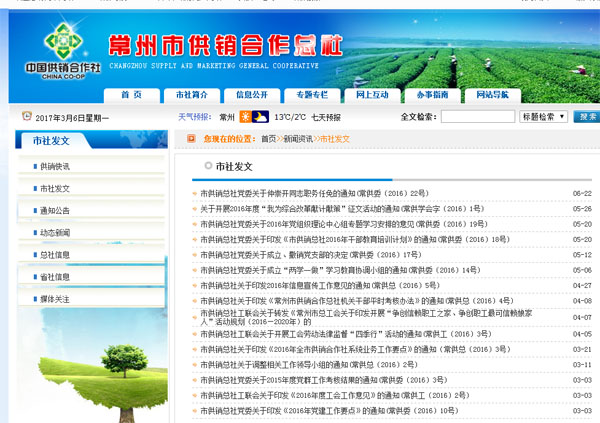
Task: Click the sunny weather icon
Action: (244, 117)
